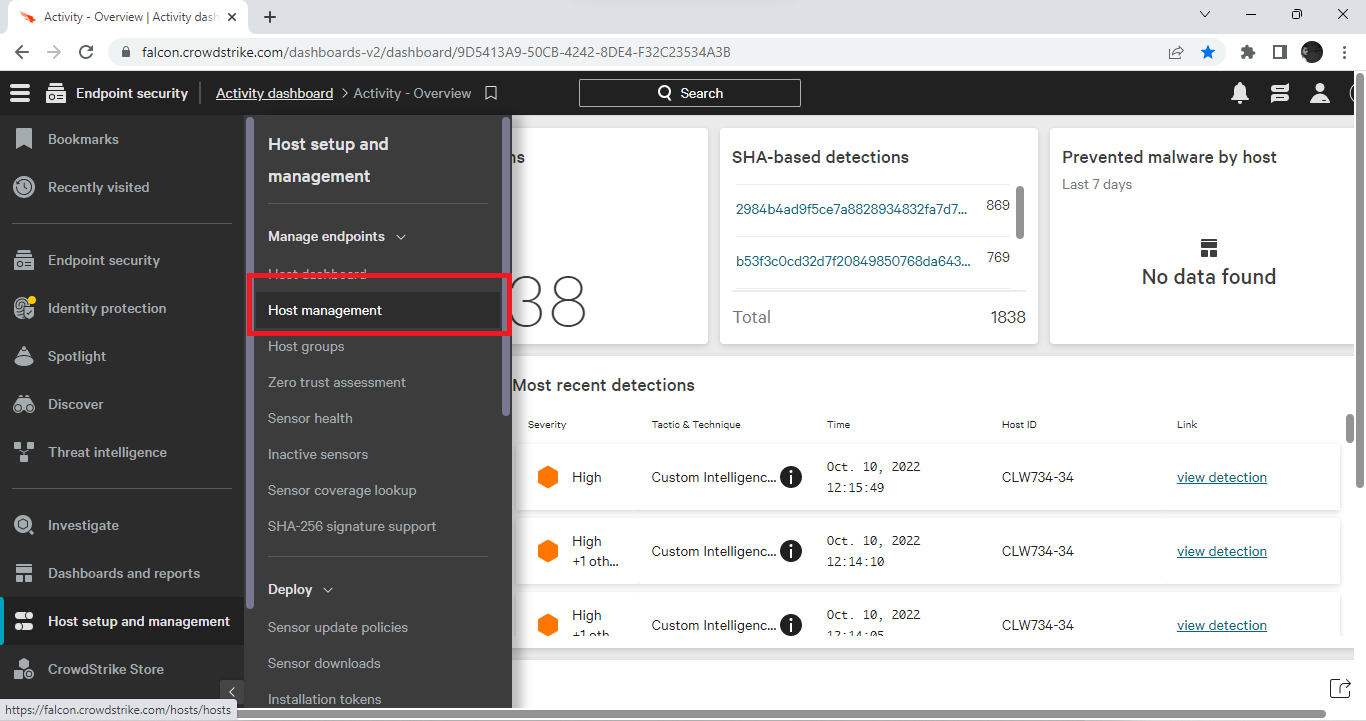Viewport: 1366px width, 721px height.
Task: Select Host setup and management in sidebar
Action: coord(124,621)
